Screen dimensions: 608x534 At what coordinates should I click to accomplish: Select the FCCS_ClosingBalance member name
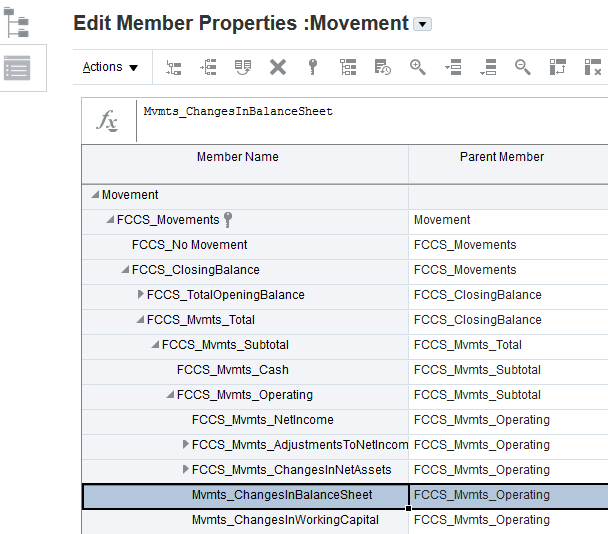(195, 270)
